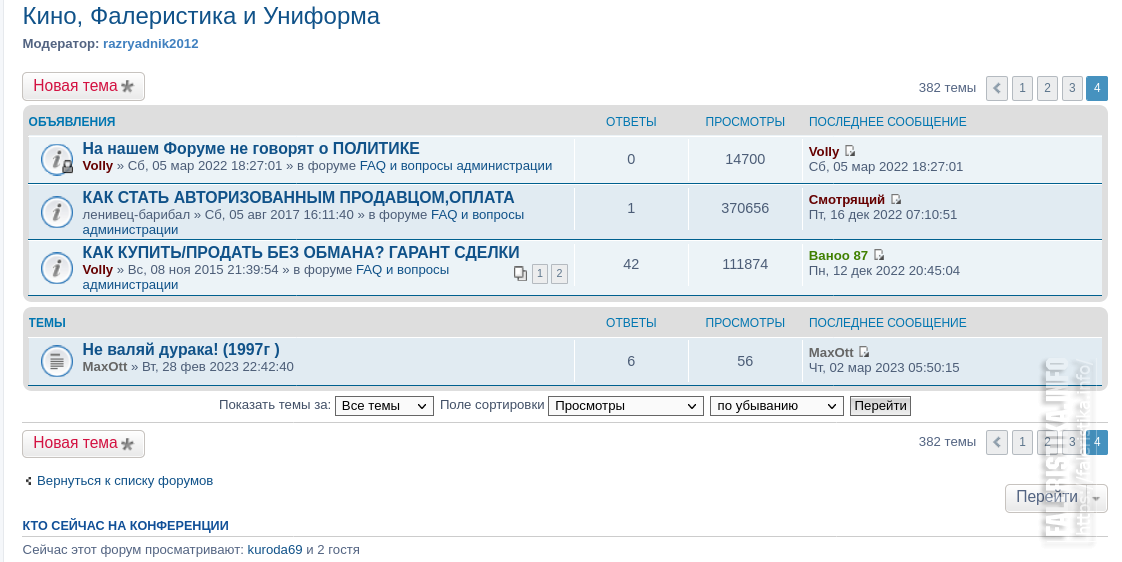Click the top 382 темы count
1122x562 pixels.
point(947,88)
